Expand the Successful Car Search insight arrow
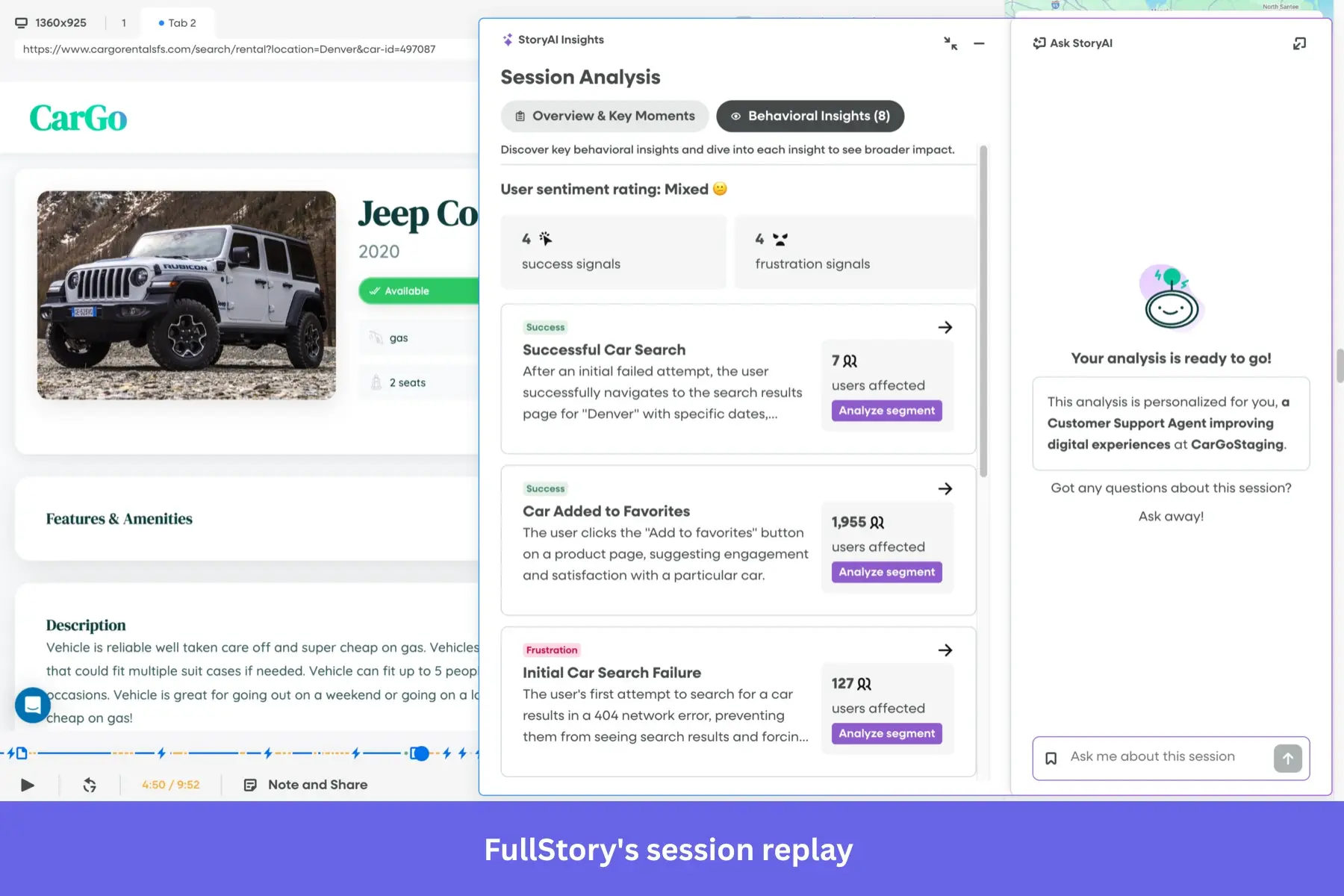This screenshot has width=1344, height=896. pos(945,327)
